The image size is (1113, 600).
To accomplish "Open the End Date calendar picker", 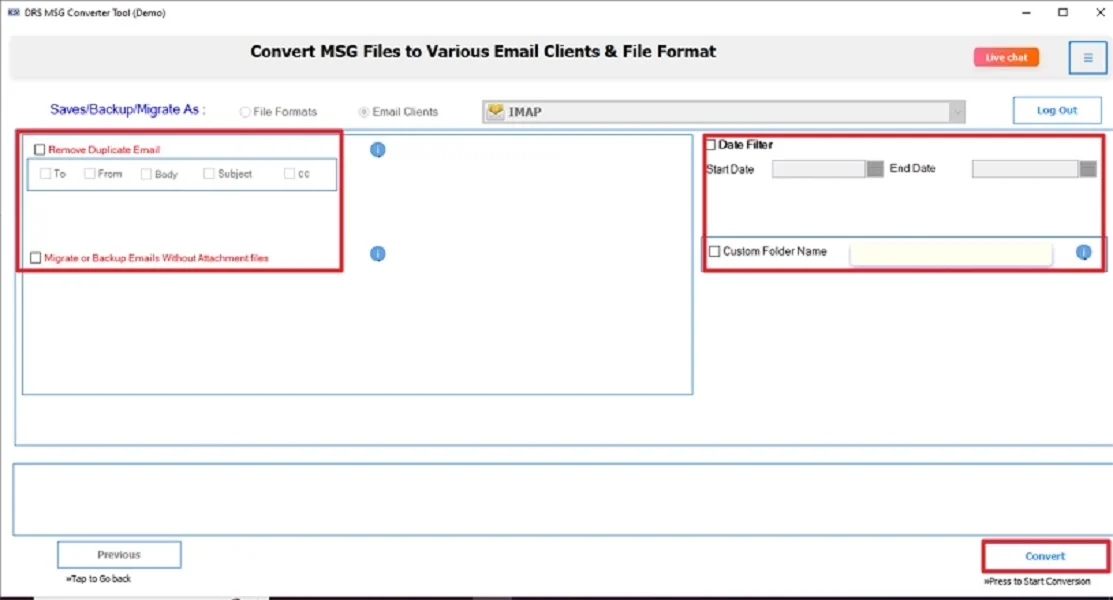I will coord(1088,169).
